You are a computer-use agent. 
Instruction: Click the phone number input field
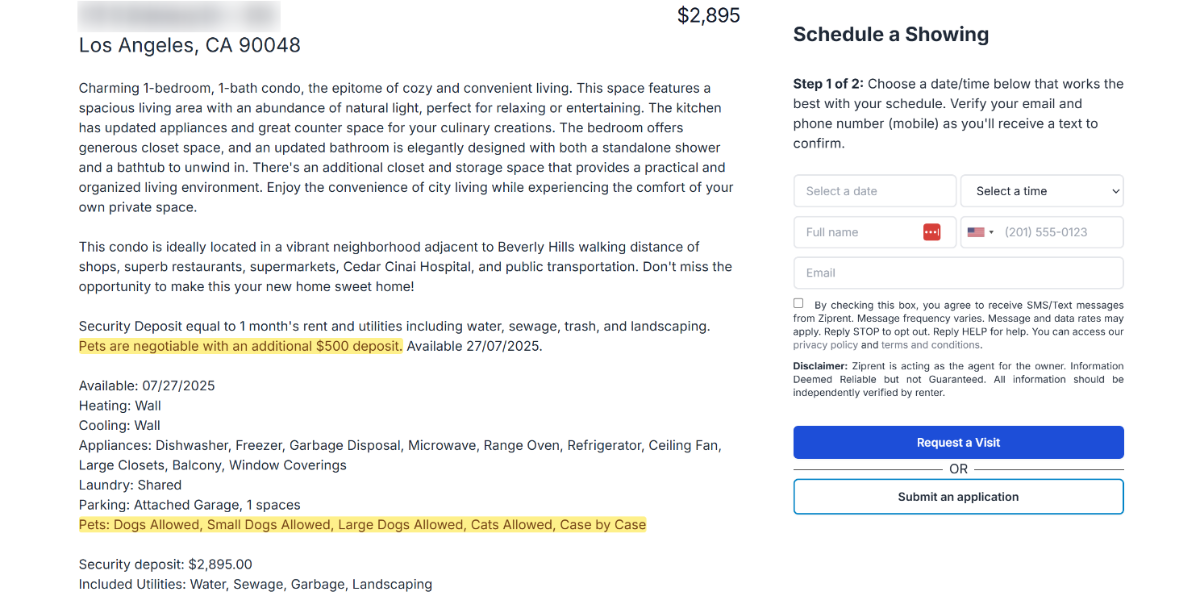[x=1058, y=232]
